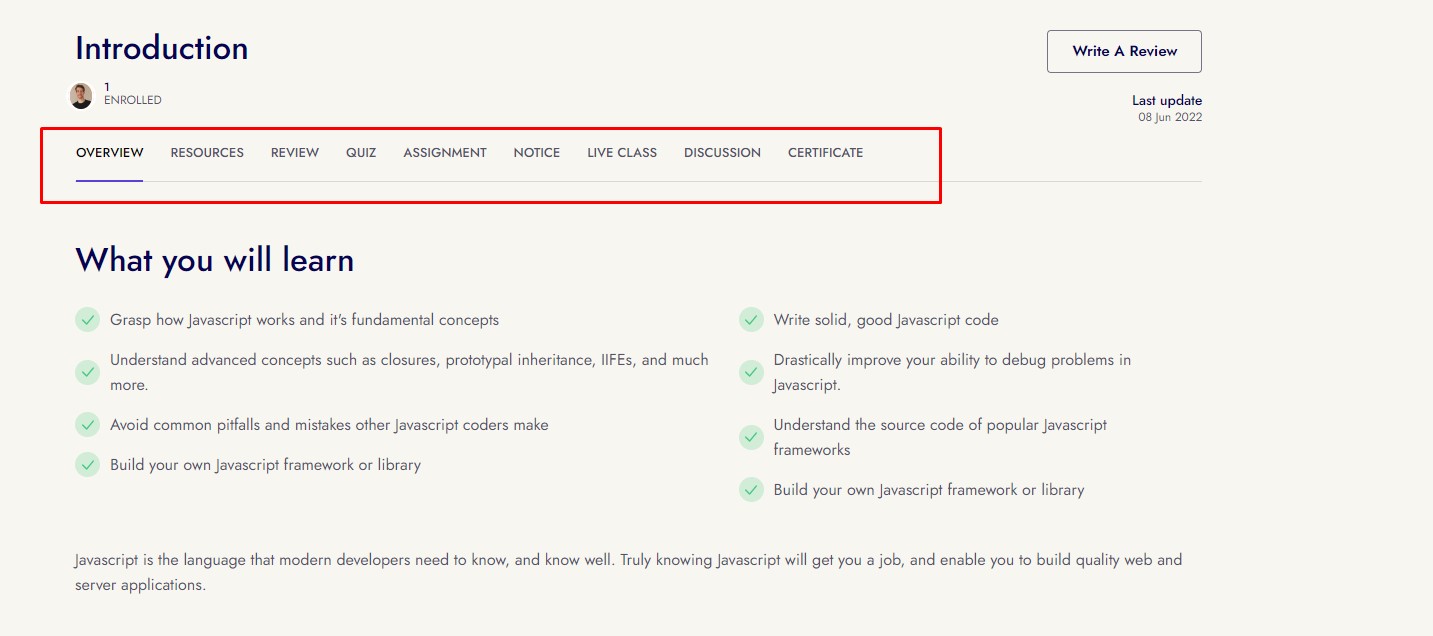Click checkmark beside 'Avoid common pitfalls'
The height and width of the screenshot is (636, 1433).
[88, 425]
